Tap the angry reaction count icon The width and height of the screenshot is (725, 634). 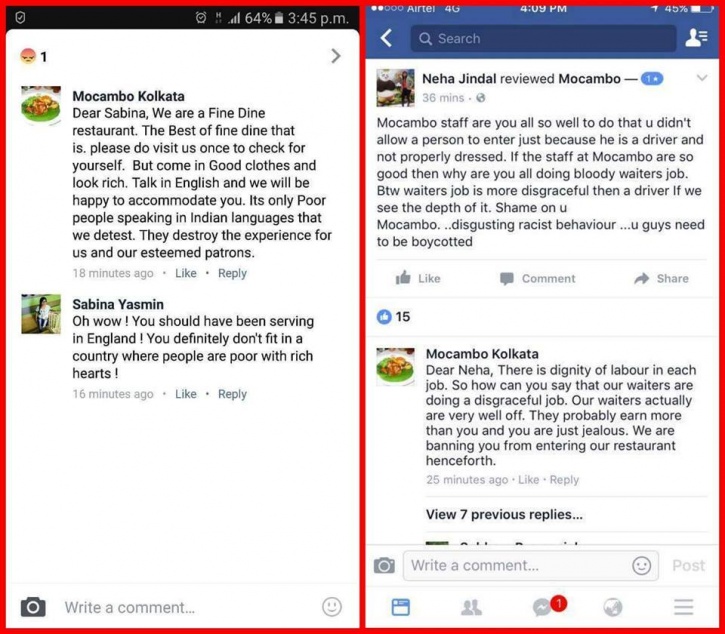tap(28, 56)
